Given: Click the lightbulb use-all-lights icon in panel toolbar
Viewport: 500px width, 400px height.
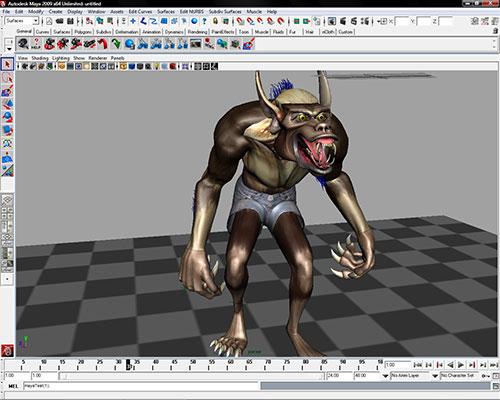Looking at the screenshot, I should [156, 66].
